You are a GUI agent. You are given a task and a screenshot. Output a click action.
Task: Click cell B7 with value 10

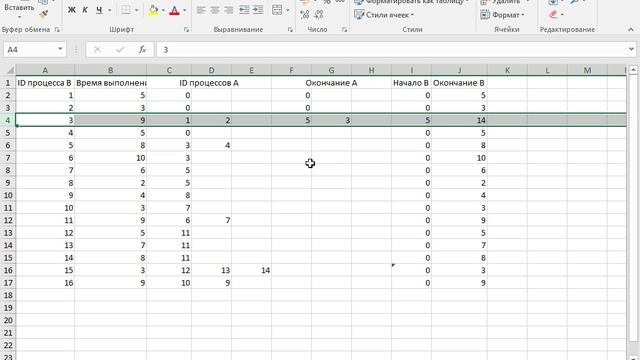coord(111,158)
